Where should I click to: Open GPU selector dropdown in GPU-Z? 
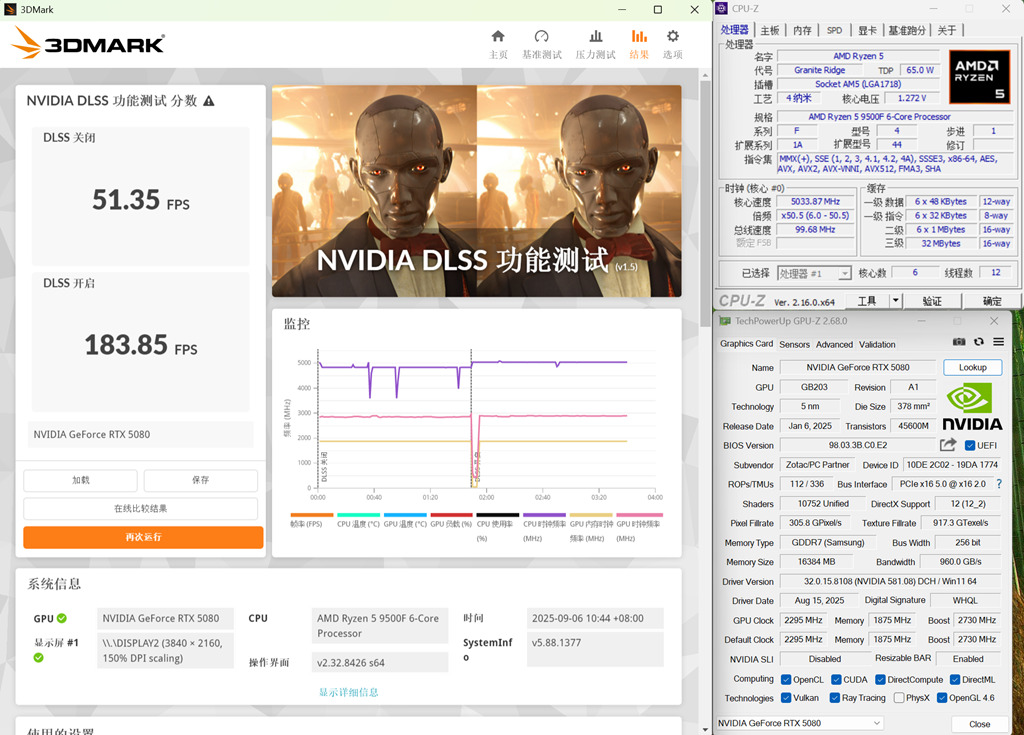[x=800, y=723]
